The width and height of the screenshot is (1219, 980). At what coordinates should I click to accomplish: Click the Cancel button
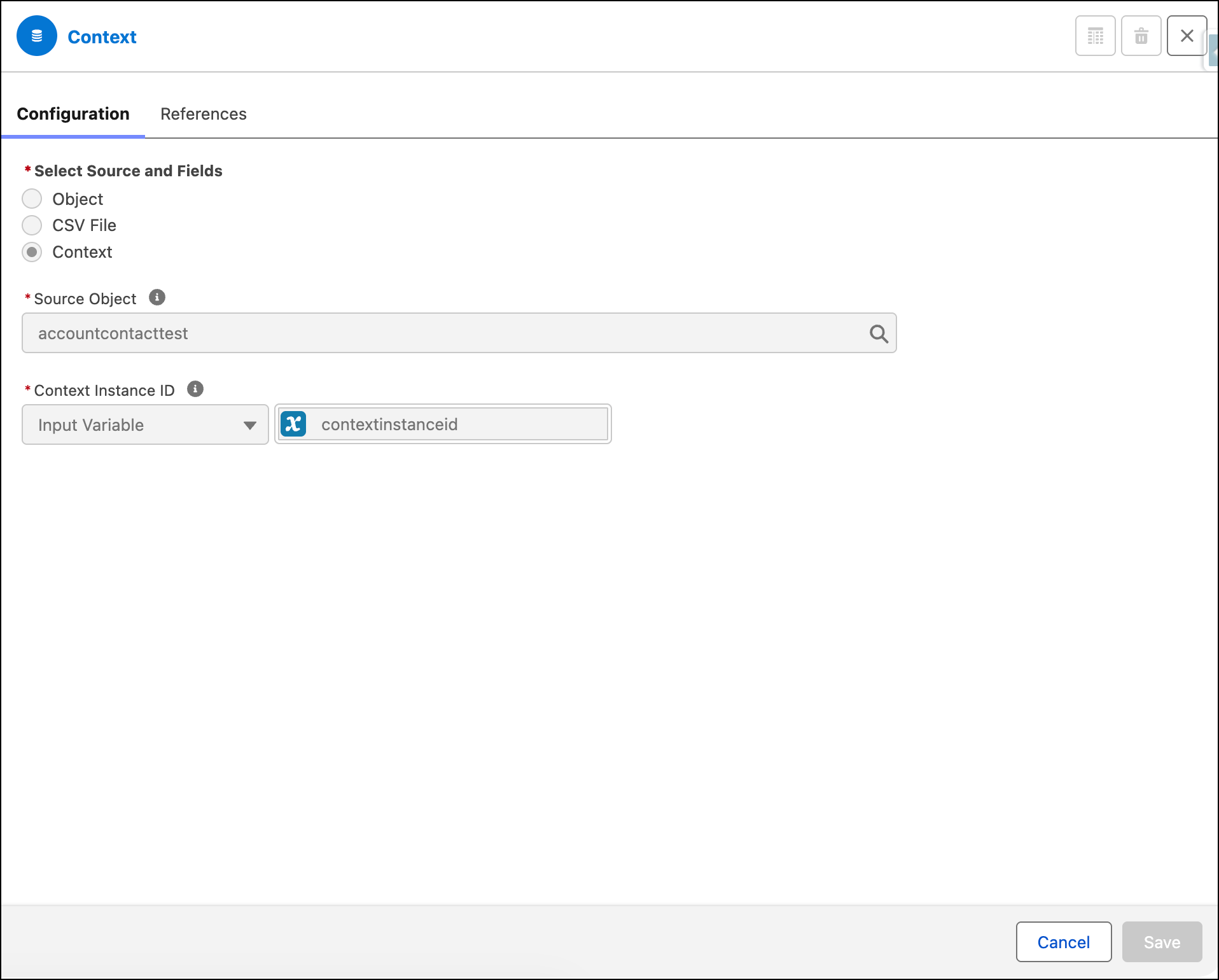pyautogui.click(x=1064, y=942)
